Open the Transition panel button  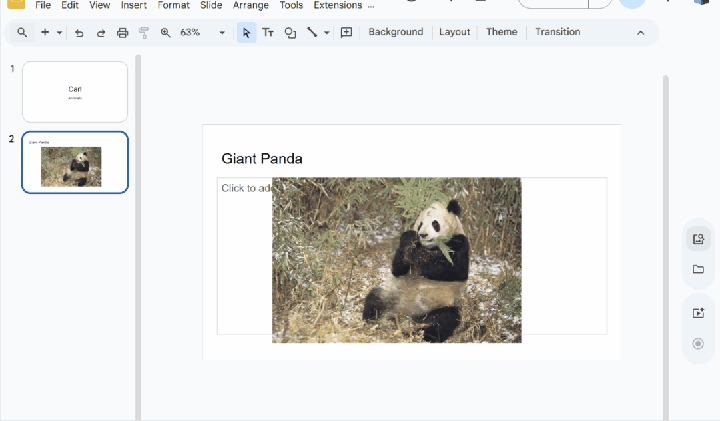pyautogui.click(x=557, y=32)
